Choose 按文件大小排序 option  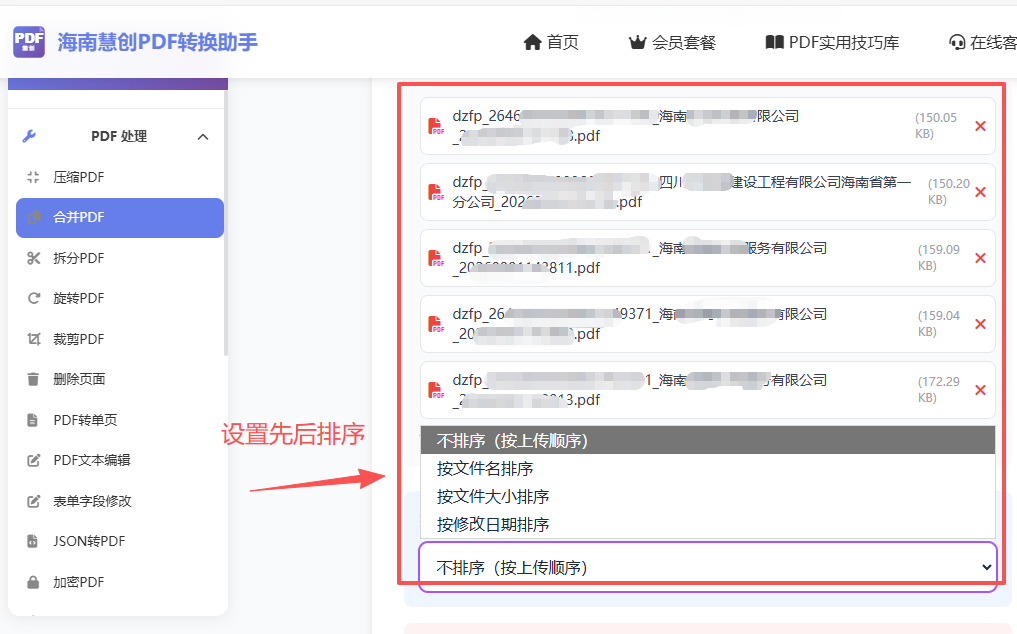click(x=708, y=496)
